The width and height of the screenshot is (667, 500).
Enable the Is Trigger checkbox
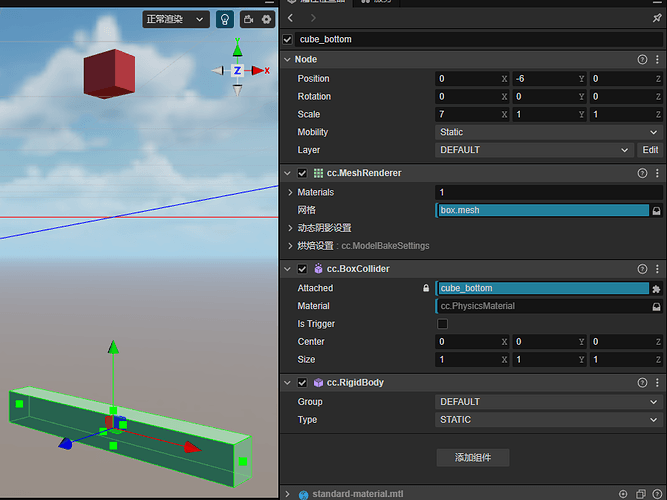(442, 324)
